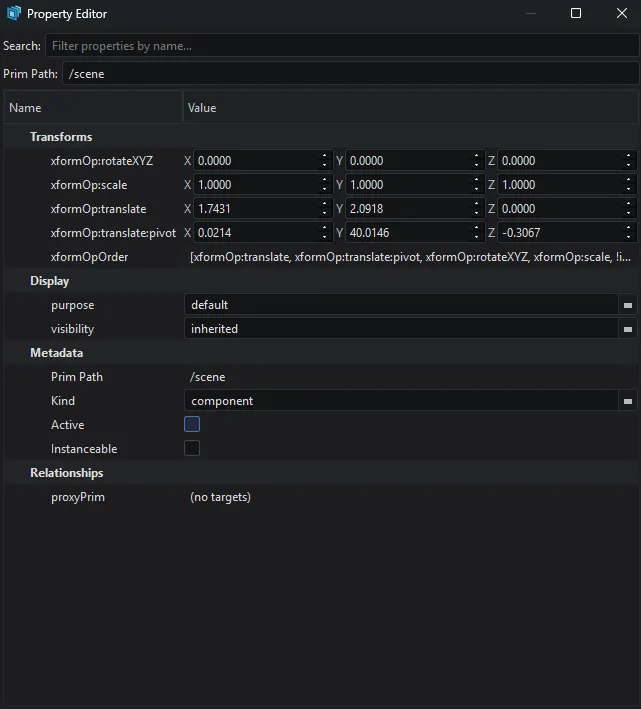Focus the Search filter properties field

click(x=342, y=46)
